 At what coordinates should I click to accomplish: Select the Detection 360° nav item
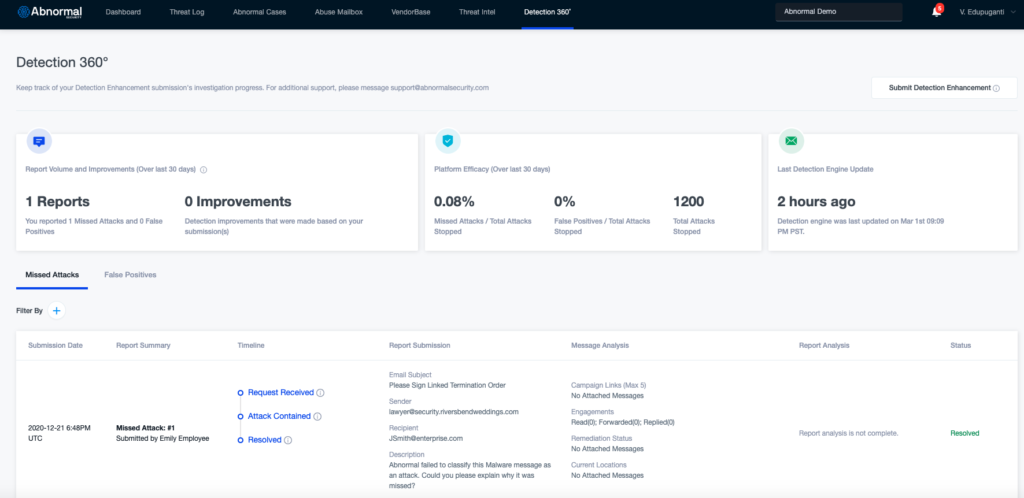click(547, 12)
